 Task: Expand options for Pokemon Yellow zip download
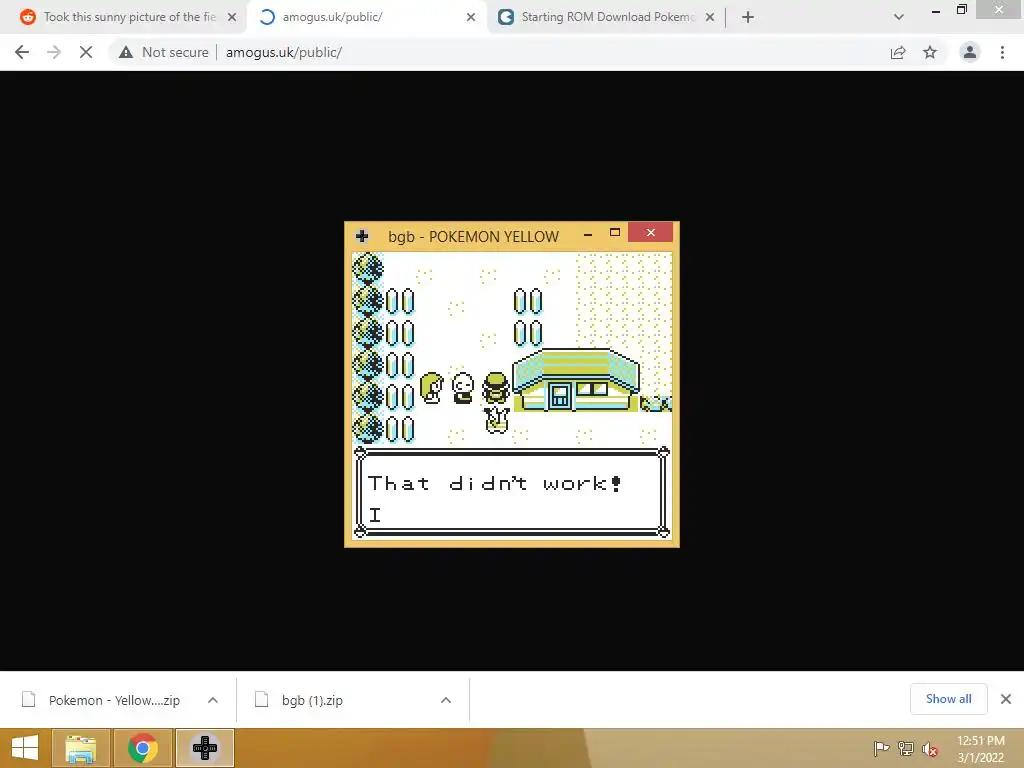[x=213, y=700]
